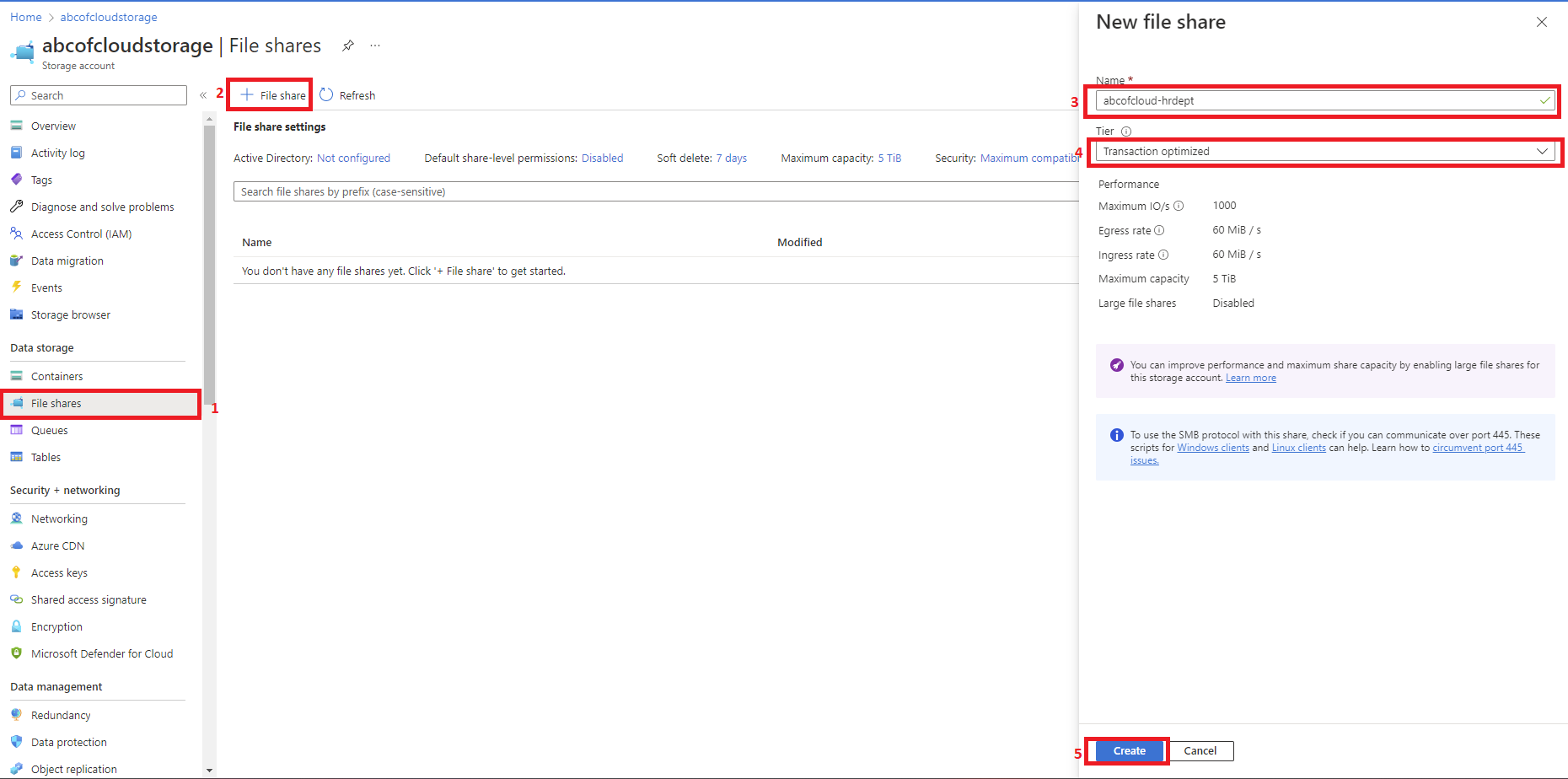Click the Refresh icon in toolbar
The height and width of the screenshot is (779, 1568).
[x=327, y=95]
